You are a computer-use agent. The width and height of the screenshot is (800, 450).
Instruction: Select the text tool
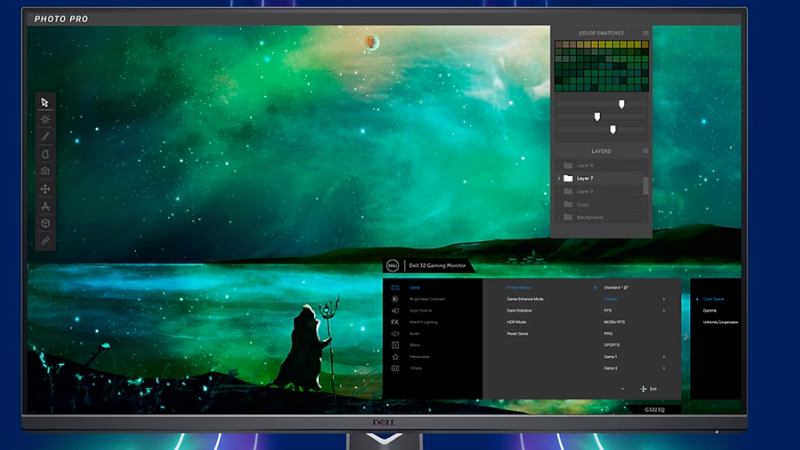[x=45, y=206]
